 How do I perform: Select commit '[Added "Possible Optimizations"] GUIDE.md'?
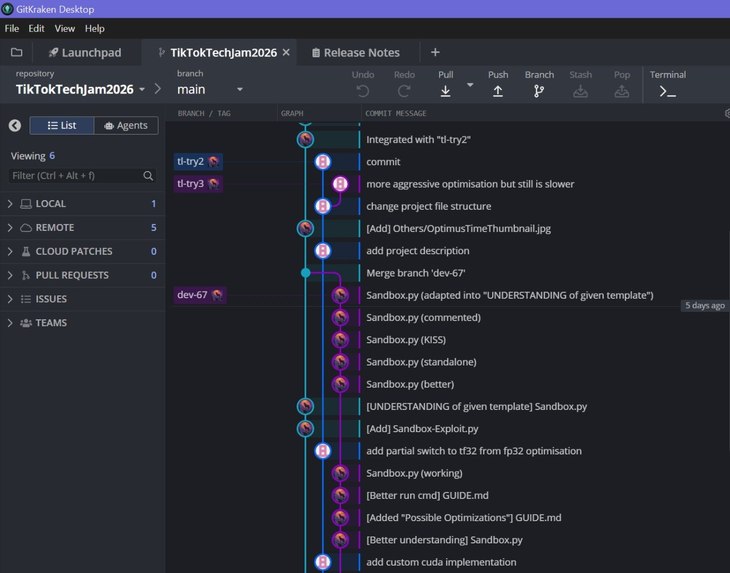point(464,517)
